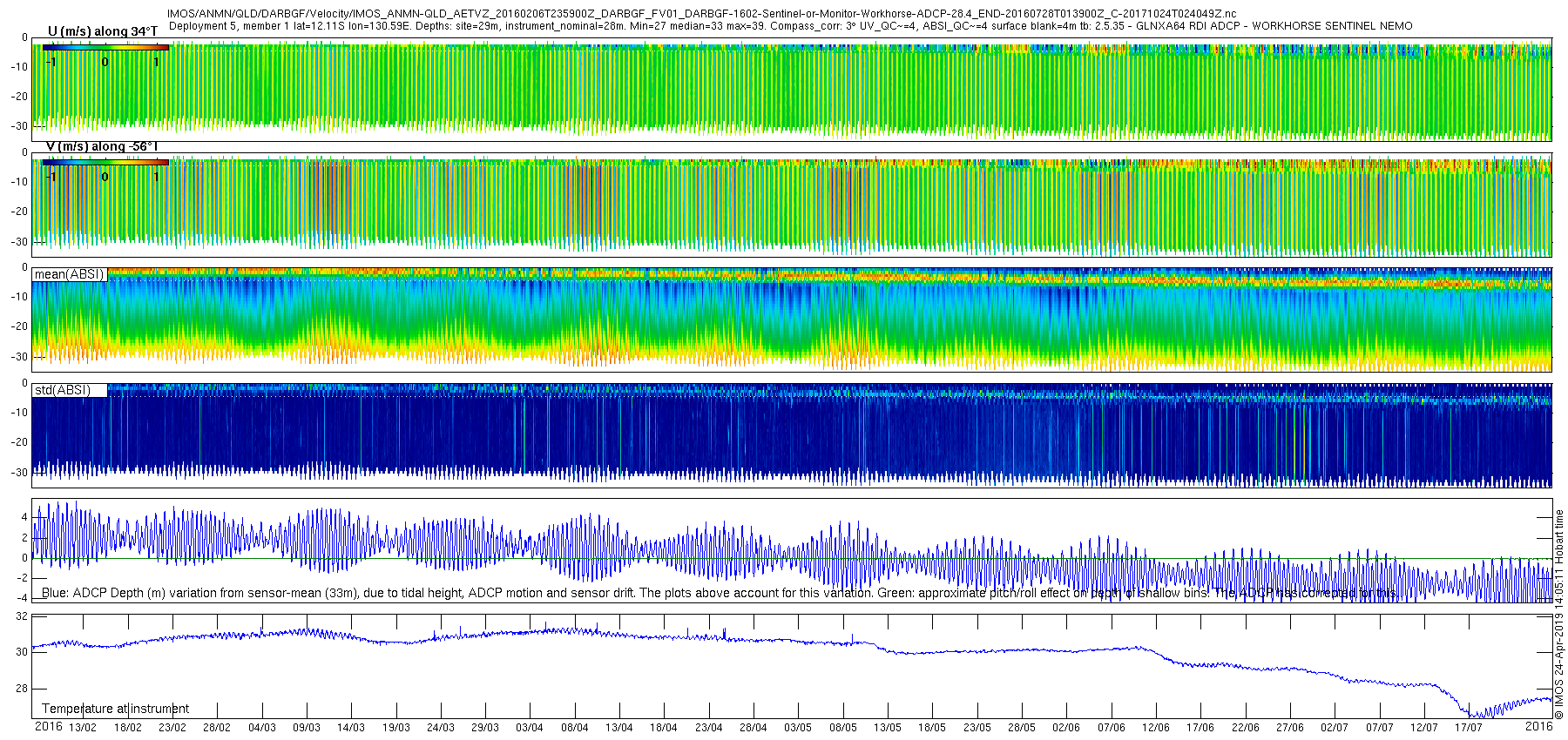This screenshot has width=1568, height=740.
Task: Click the '12/07' date tick label
Action: point(1424,728)
